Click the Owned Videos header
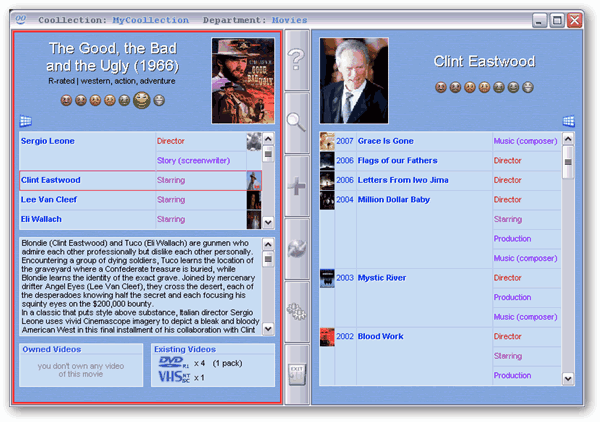 click(52, 349)
